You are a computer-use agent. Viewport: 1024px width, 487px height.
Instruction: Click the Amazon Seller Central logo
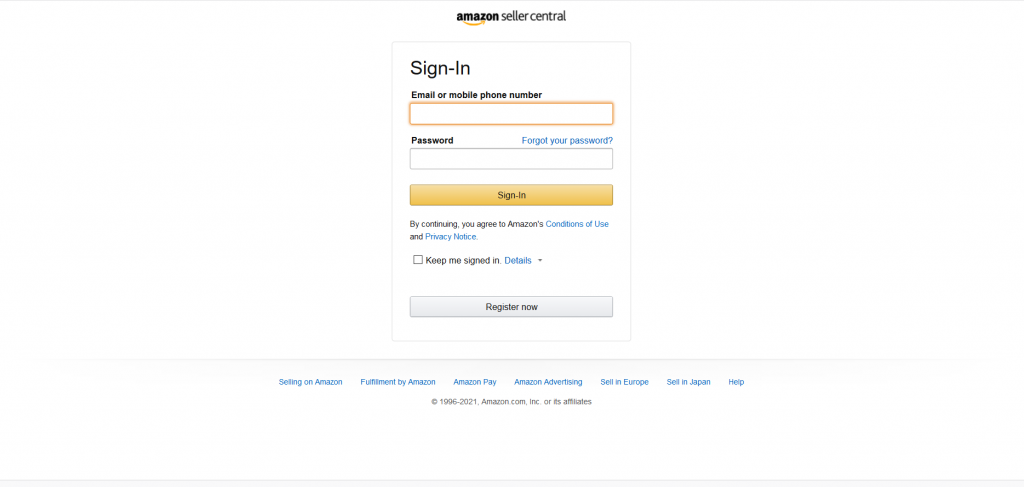point(511,17)
